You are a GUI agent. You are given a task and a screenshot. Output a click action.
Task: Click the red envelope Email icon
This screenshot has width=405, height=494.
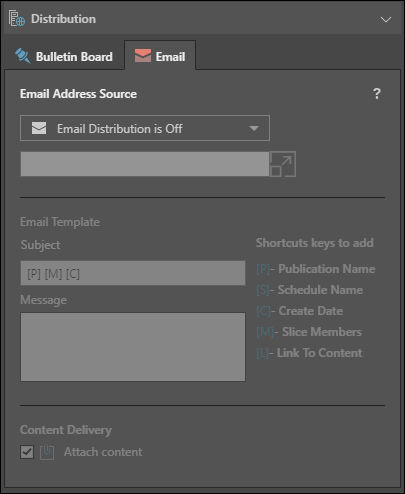tap(143, 56)
